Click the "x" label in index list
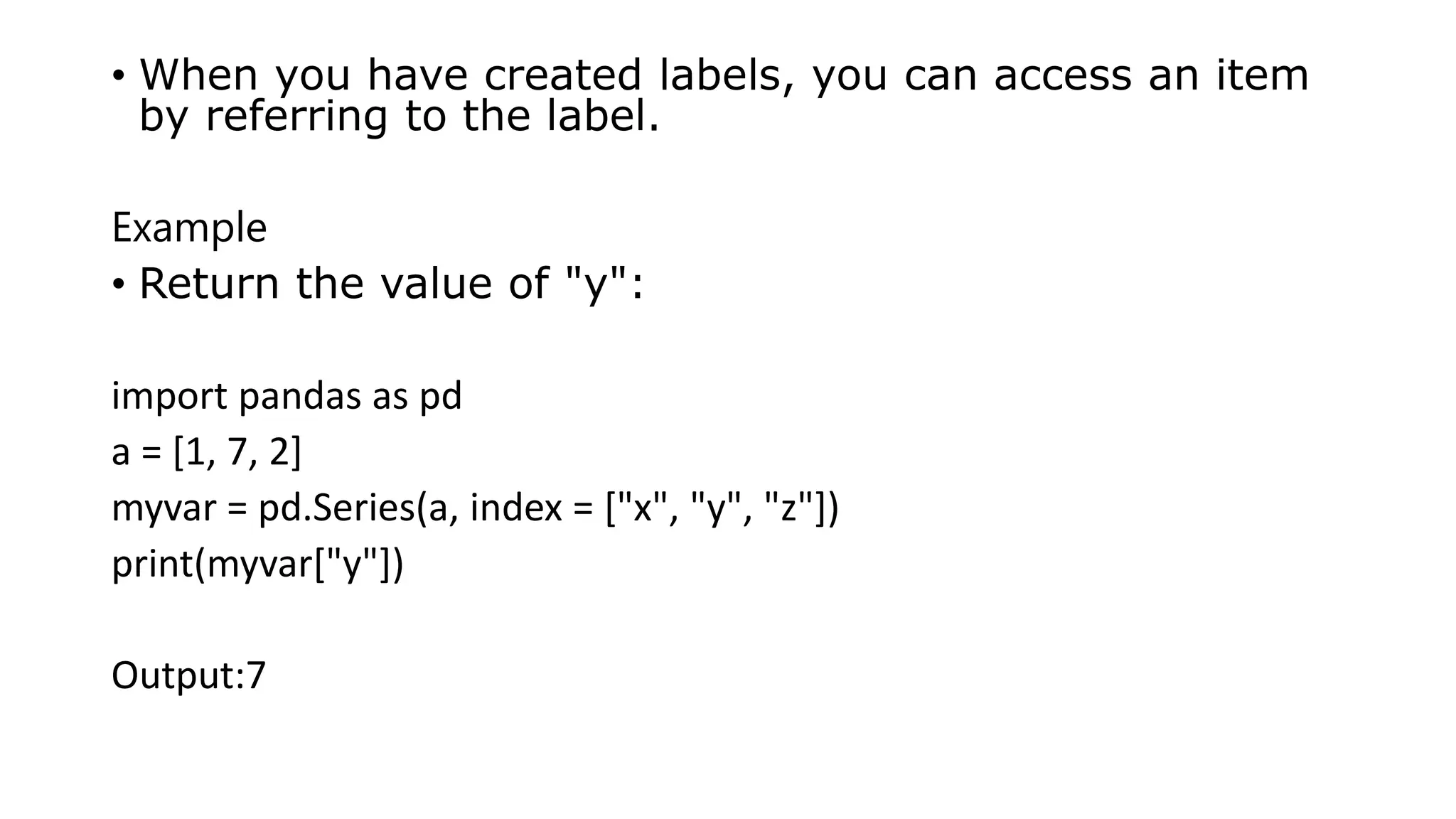The width and height of the screenshot is (1456, 819). [642, 508]
